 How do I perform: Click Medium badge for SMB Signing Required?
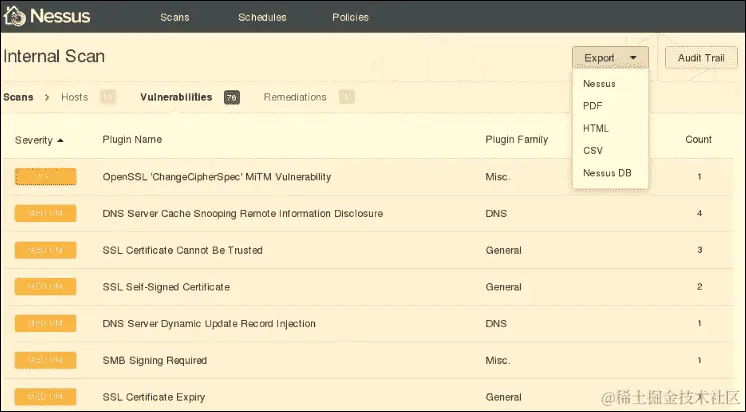[x=45, y=360]
